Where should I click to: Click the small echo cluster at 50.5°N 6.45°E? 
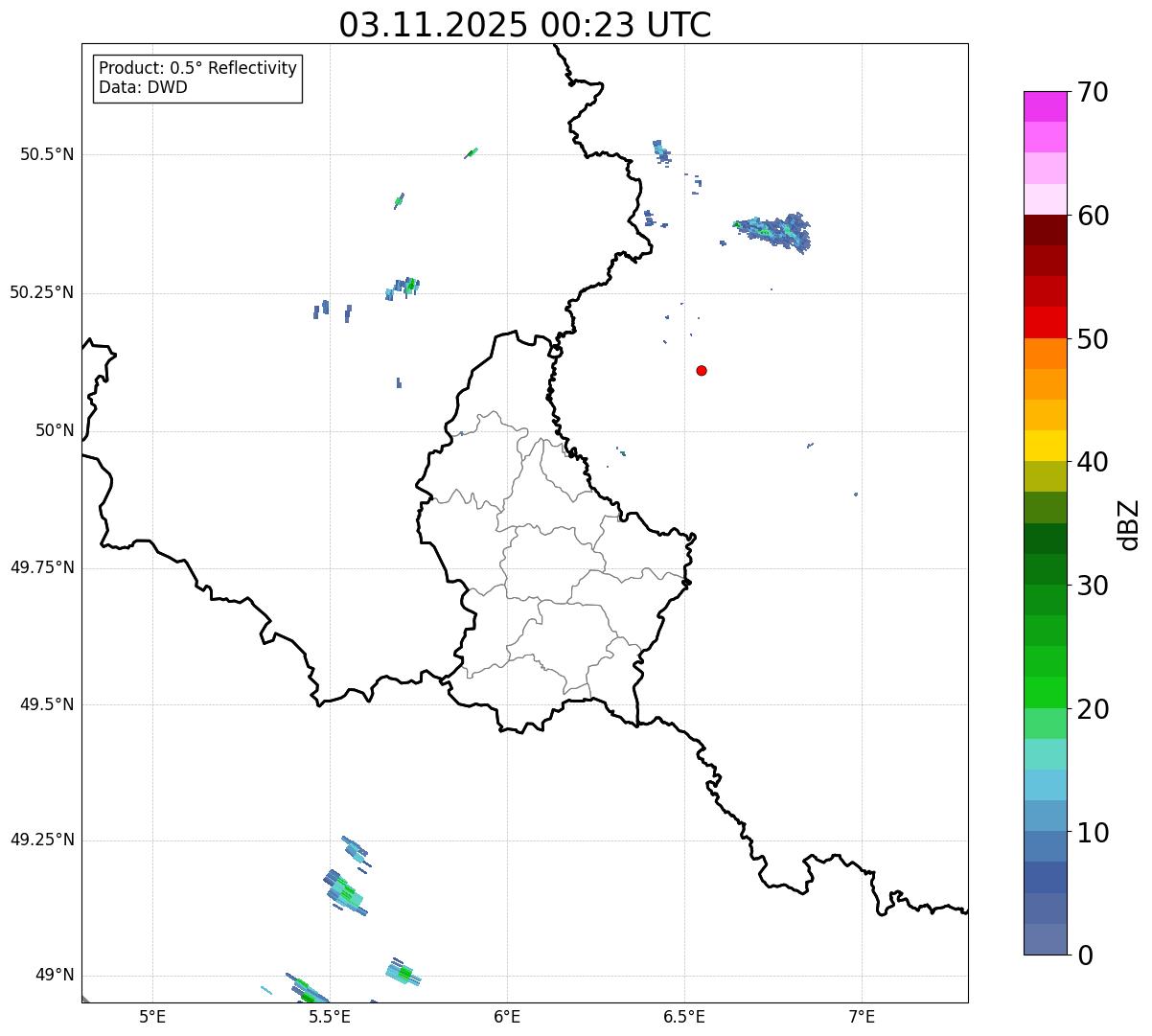(x=661, y=152)
